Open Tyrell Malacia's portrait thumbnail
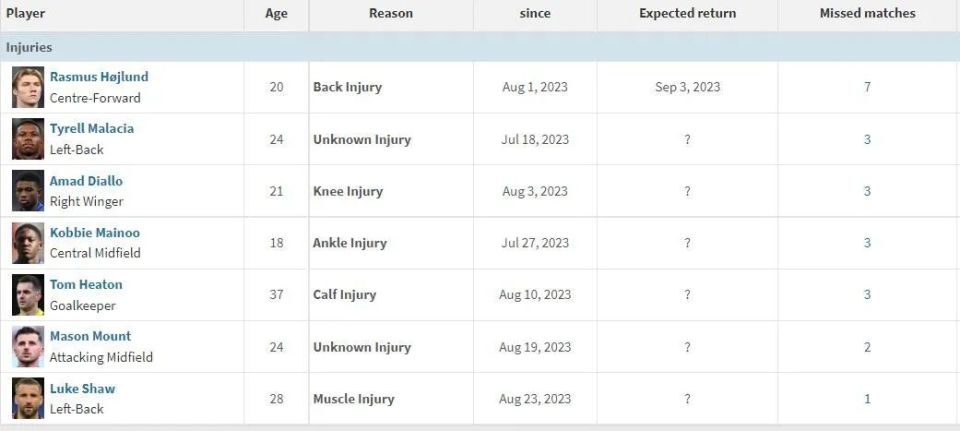 (x=28, y=139)
